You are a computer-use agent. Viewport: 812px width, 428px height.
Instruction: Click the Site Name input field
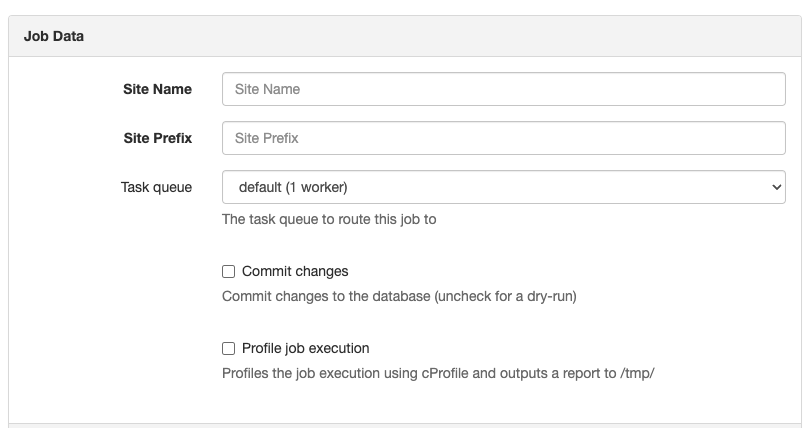(x=503, y=89)
